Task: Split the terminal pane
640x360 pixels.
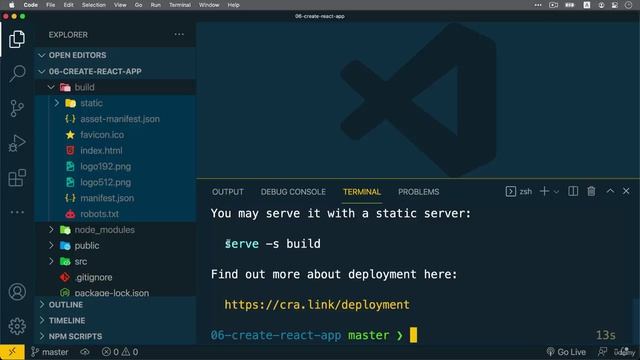Action: 573,191
